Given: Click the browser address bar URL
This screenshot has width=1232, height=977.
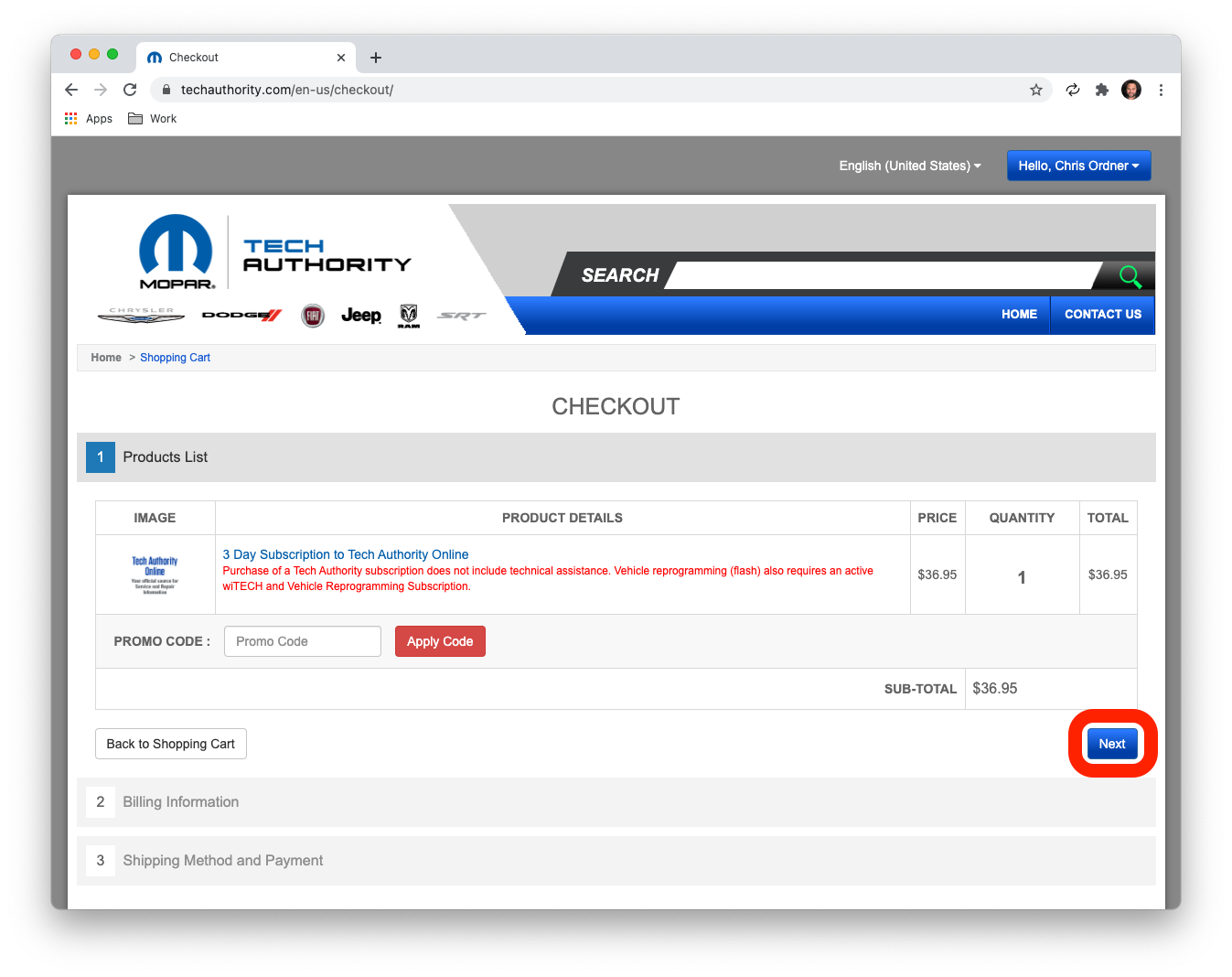Looking at the screenshot, I should tap(287, 90).
